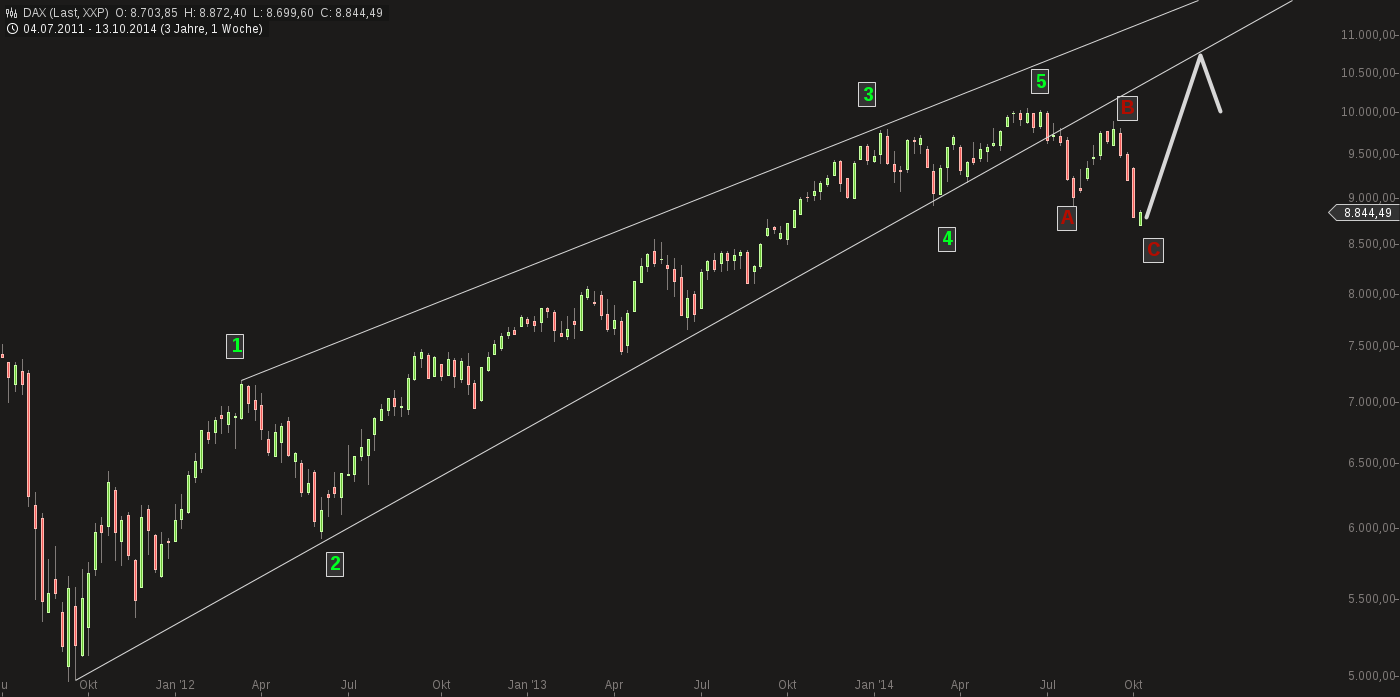This screenshot has width=1400, height=697.
Task: Click the 'Jan '12' time axis label
Action: tap(175, 685)
